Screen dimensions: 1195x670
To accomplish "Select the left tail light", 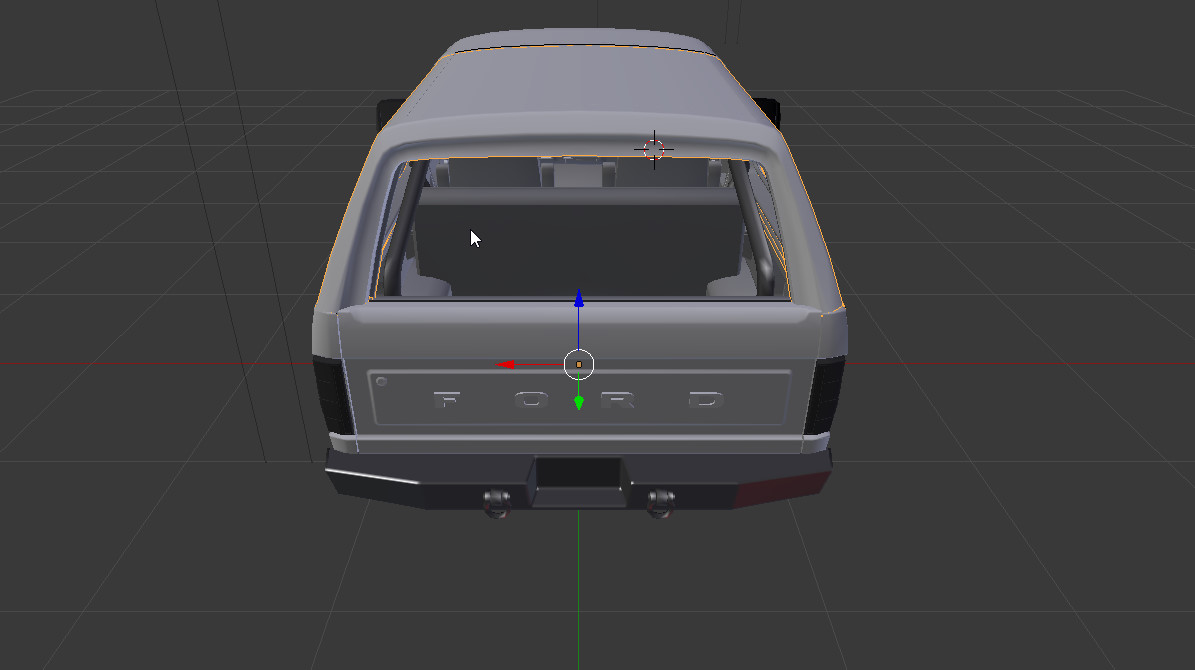I will (332, 396).
